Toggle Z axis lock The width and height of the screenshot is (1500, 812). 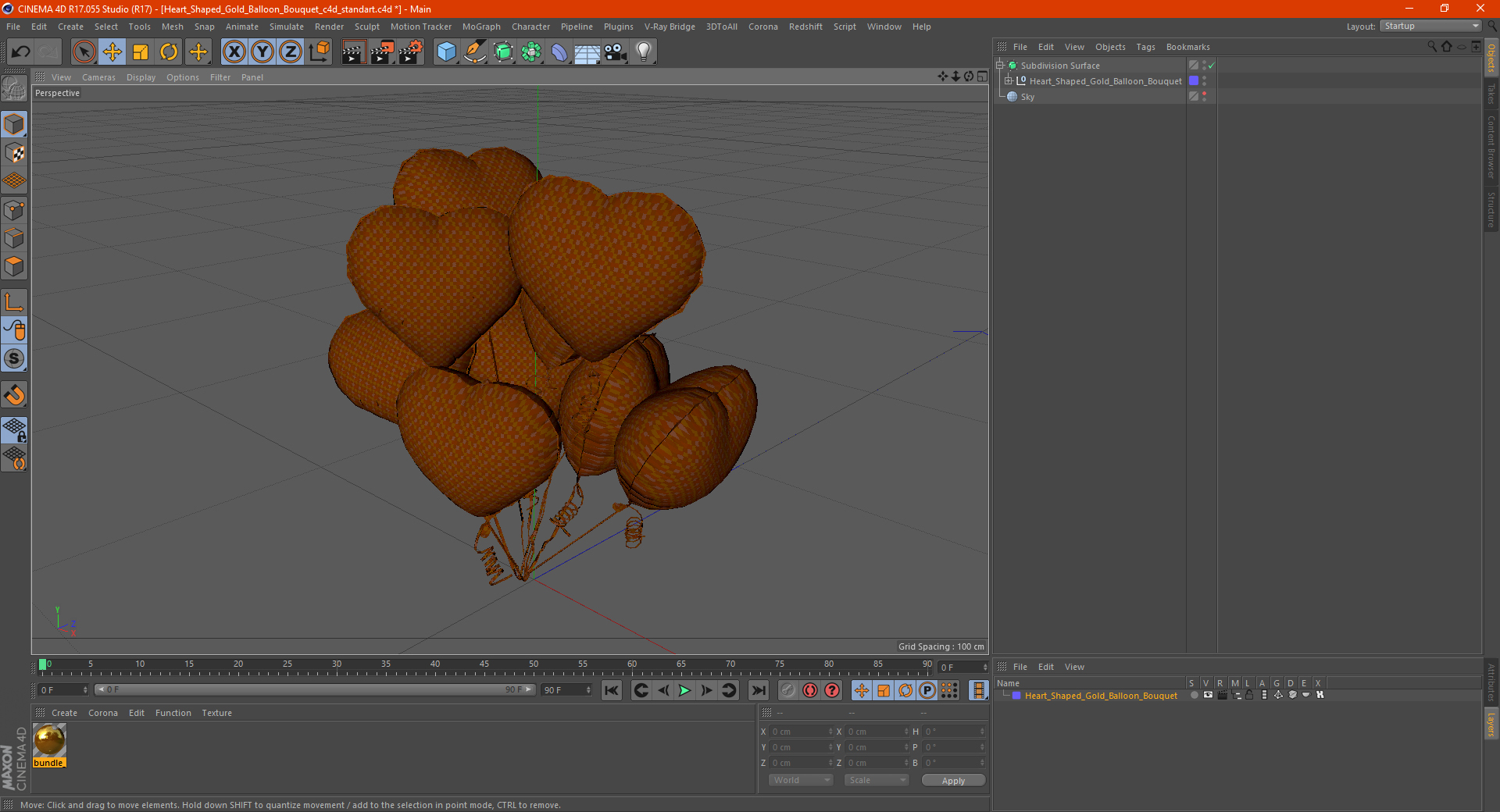coord(291,52)
